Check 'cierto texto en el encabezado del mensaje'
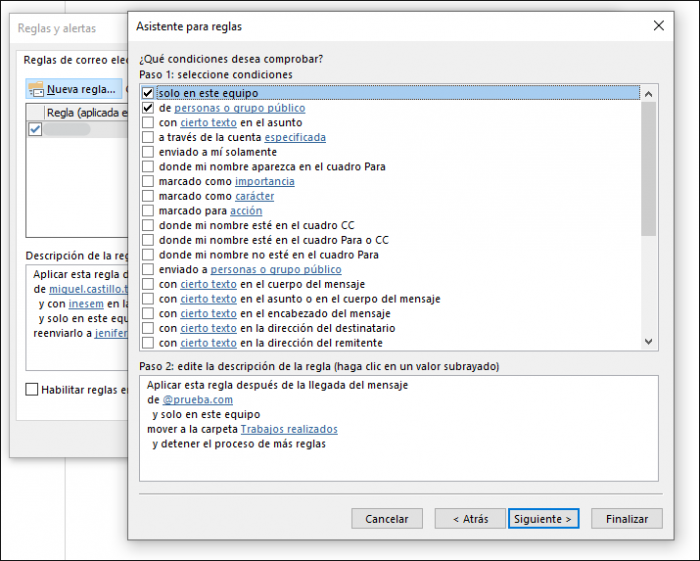The width and height of the screenshot is (700, 561). click(x=148, y=314)
